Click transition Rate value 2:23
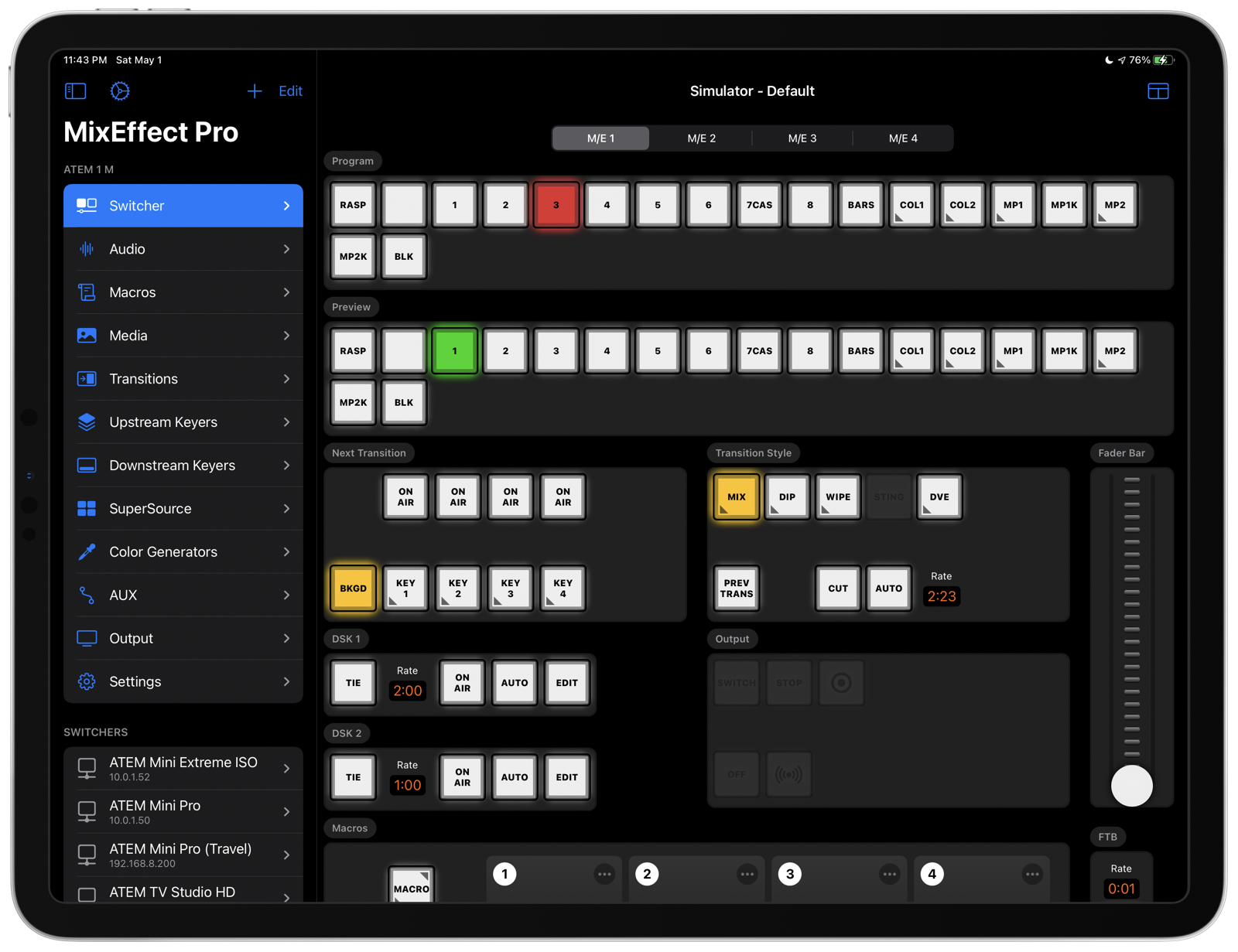This screenshot has width=1238, height=952. click(942, 596)
